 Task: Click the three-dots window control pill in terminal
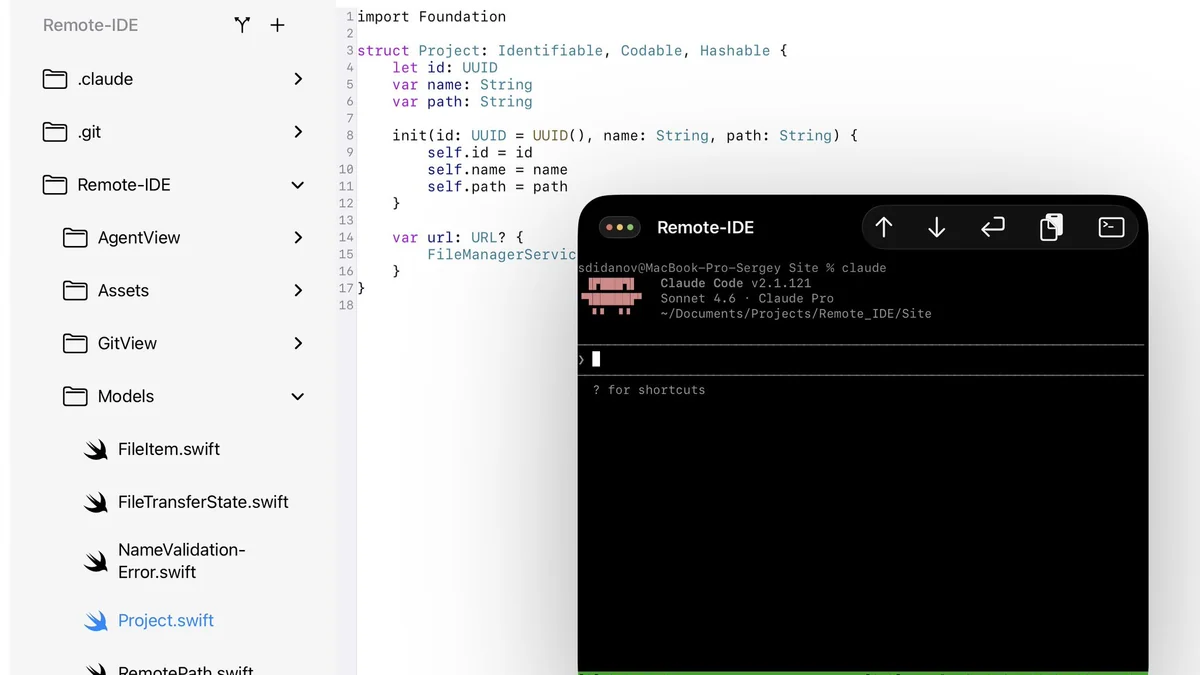(620, 228)
